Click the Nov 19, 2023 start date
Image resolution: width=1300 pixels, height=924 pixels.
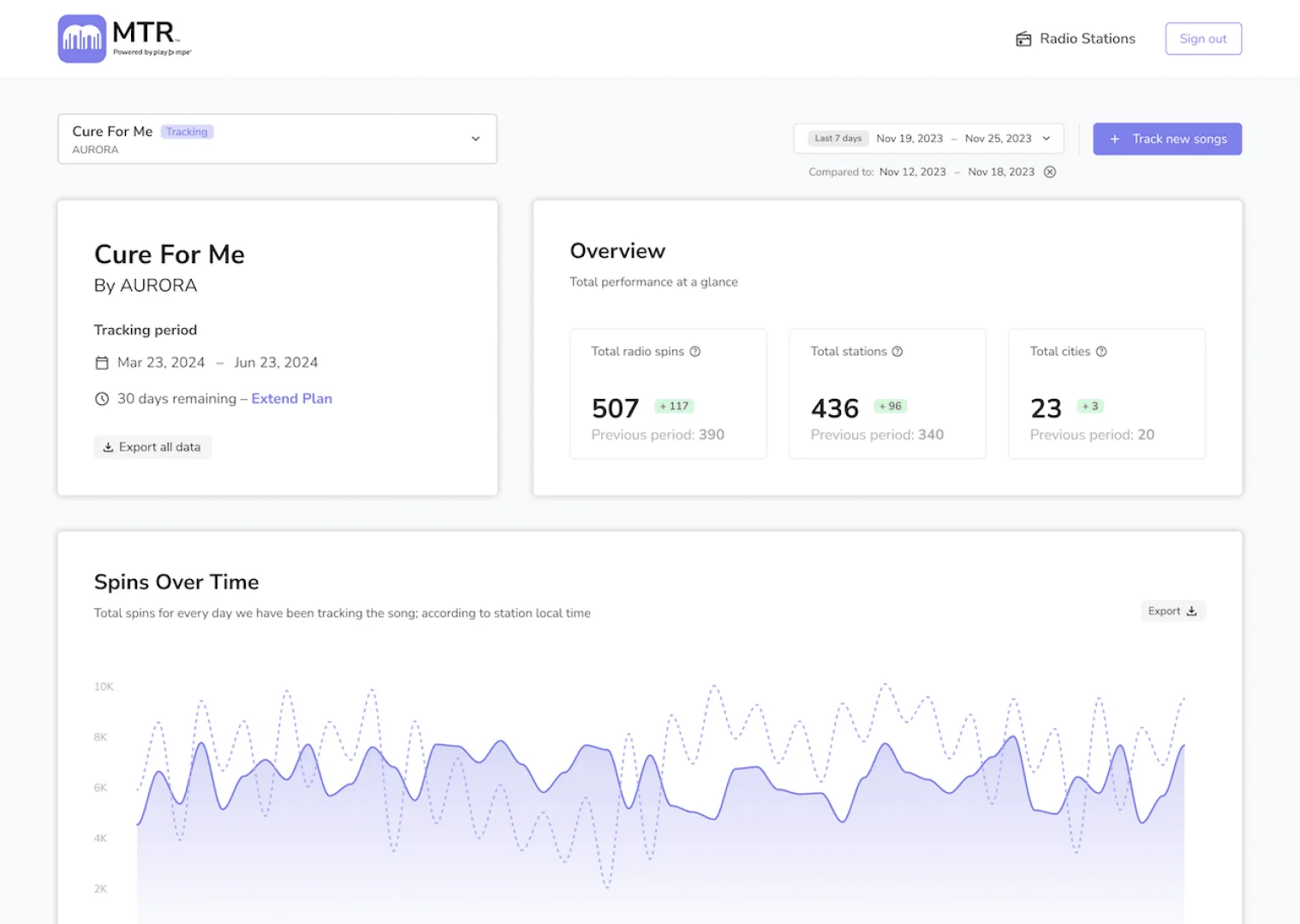coord(909,138)
